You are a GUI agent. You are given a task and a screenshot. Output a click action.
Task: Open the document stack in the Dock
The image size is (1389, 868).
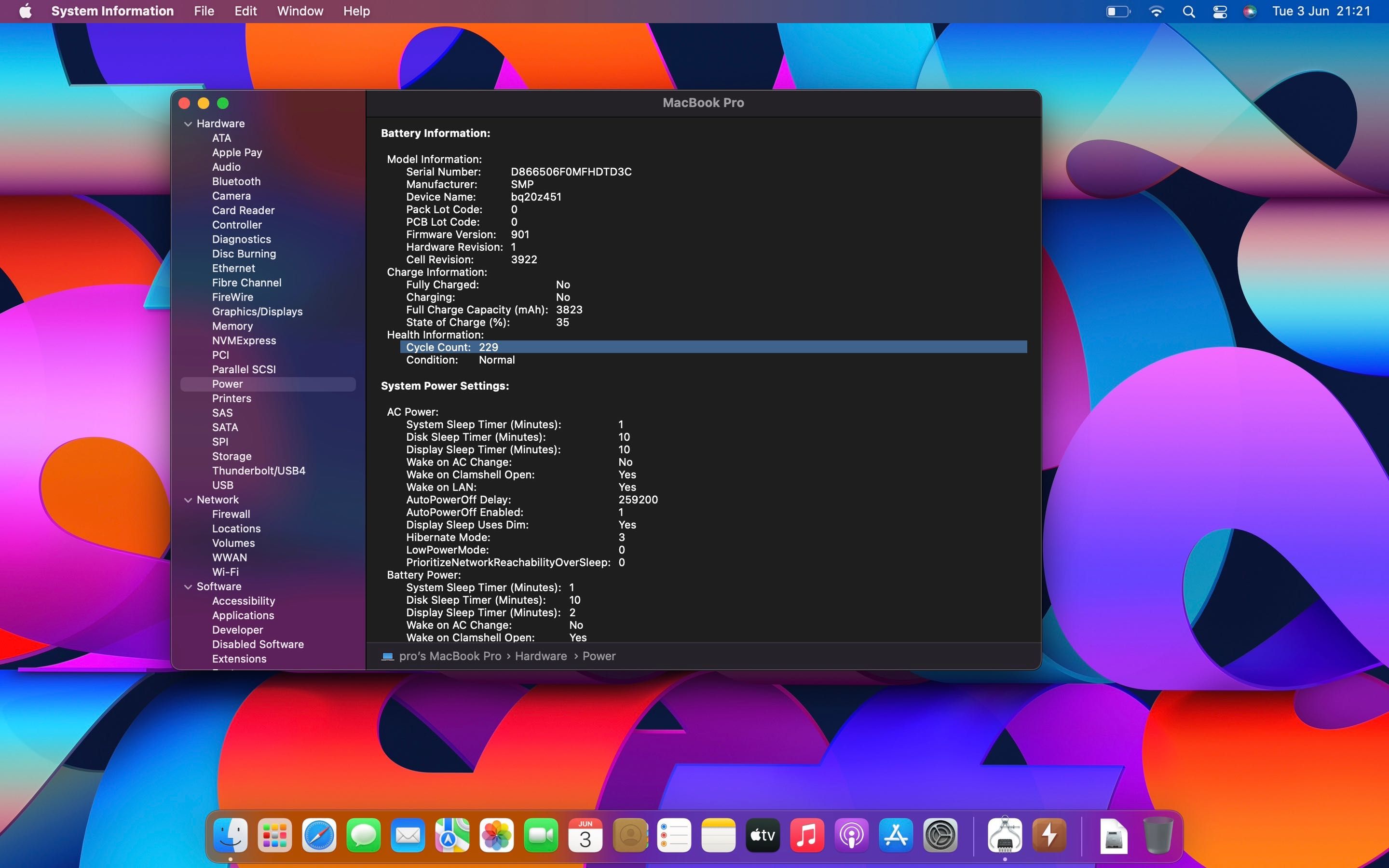(1114, 835)
